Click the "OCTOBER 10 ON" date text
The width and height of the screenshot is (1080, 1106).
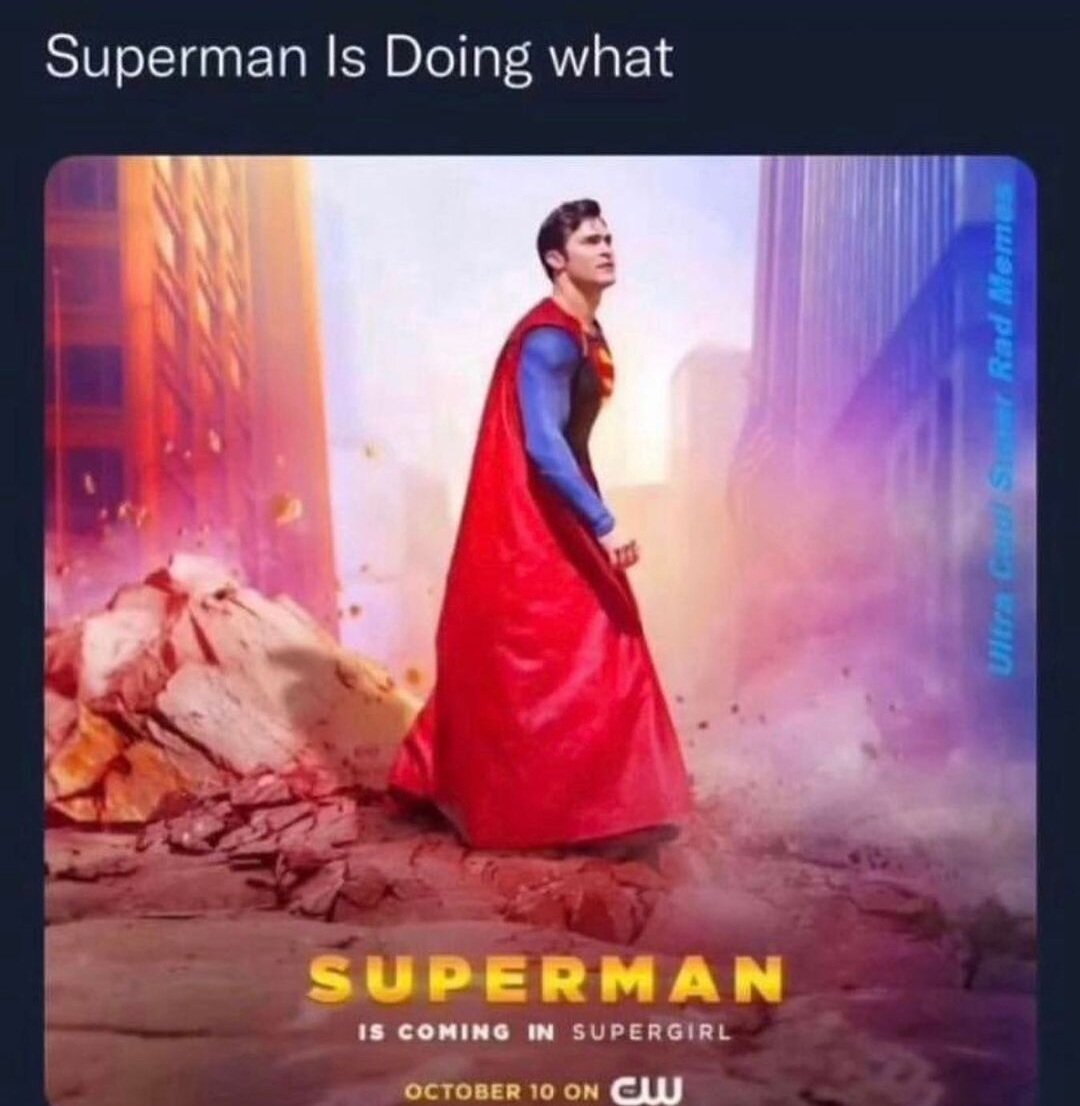click(x=501, y=1090)
